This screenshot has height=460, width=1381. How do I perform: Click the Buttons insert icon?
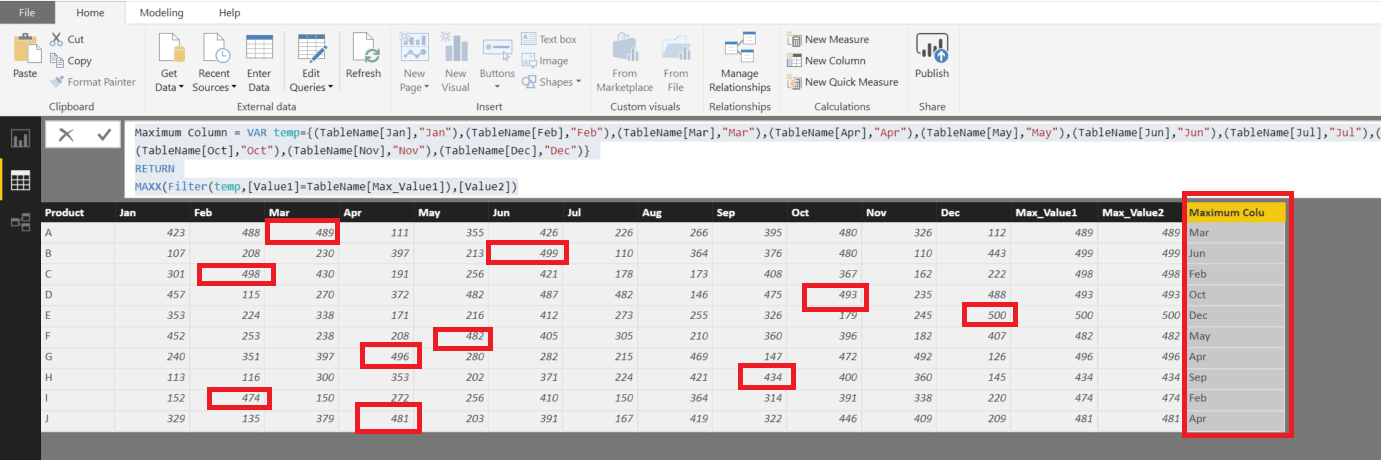[x=497, y=48]
